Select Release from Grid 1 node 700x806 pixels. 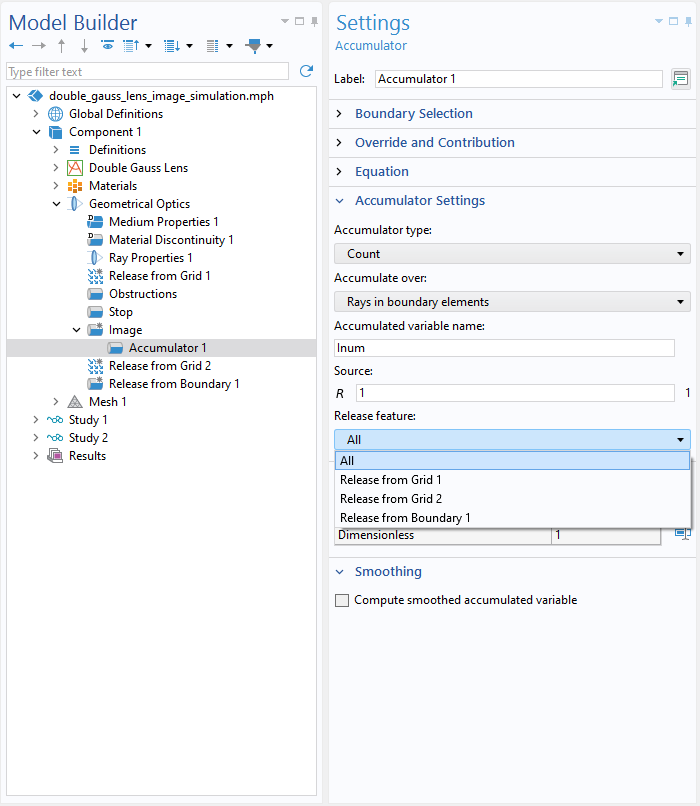pos(159,276)
